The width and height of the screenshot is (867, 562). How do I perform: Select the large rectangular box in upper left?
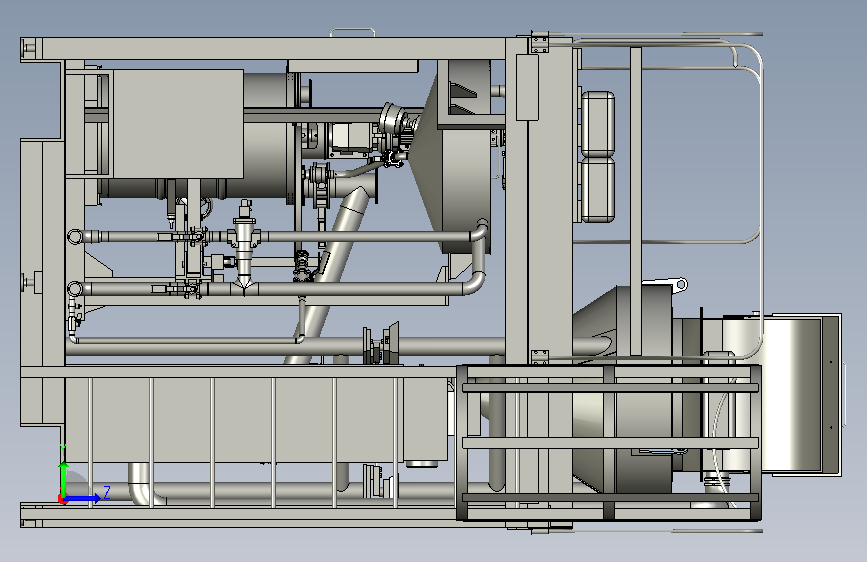(177, 123)
